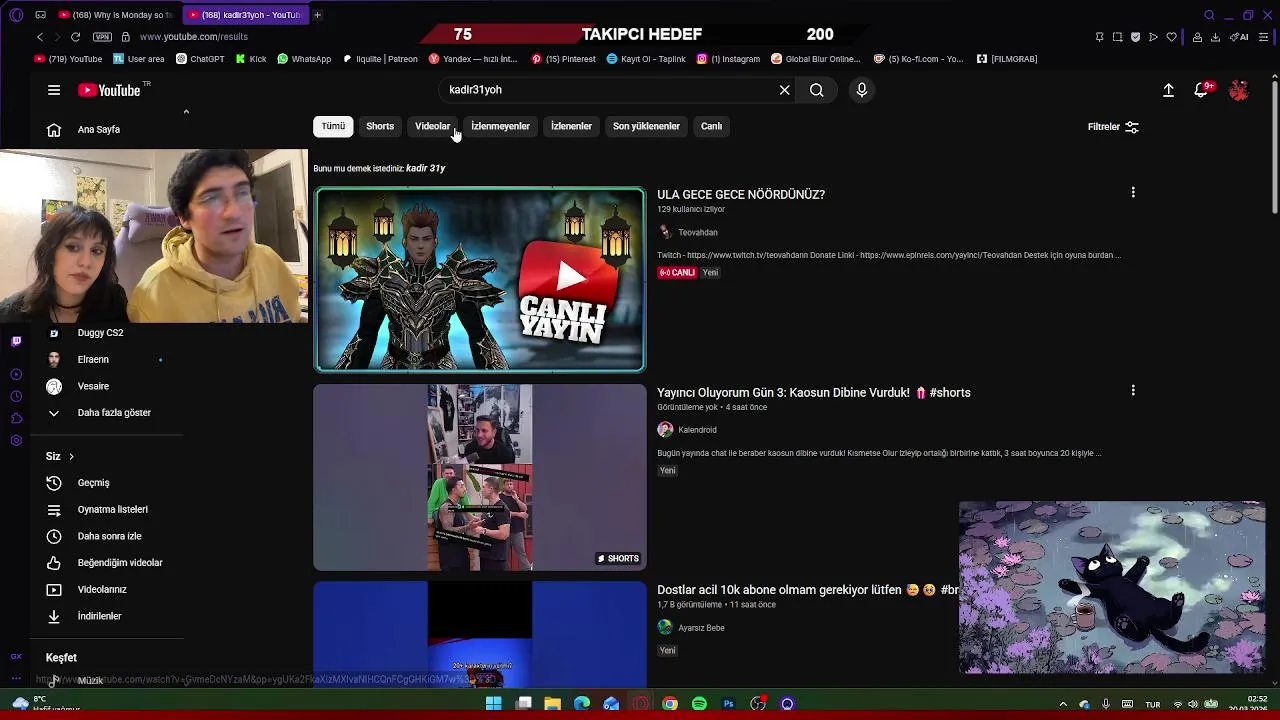Viewport: 1280px width, 720px height.
Task: Open Photoshop from the taskbar
Action: (729, 704)
